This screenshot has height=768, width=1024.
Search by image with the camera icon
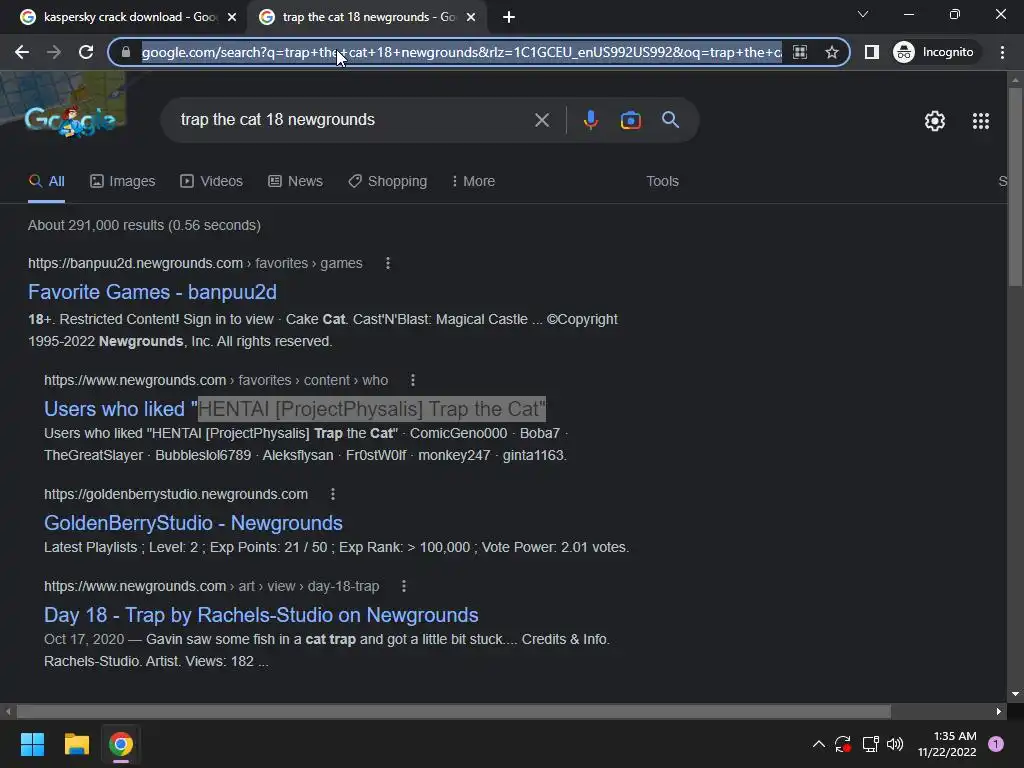coord(630,120)
